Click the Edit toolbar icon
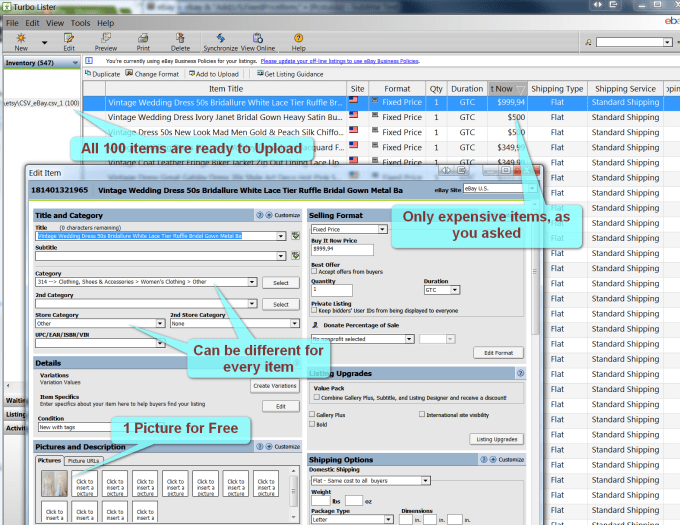 tap(69, 40)
